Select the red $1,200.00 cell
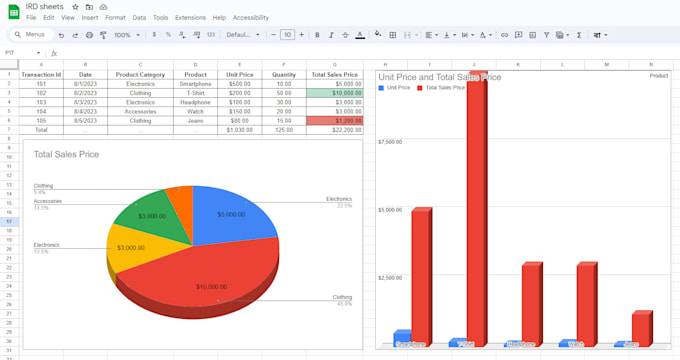 (x=335, y=121)
